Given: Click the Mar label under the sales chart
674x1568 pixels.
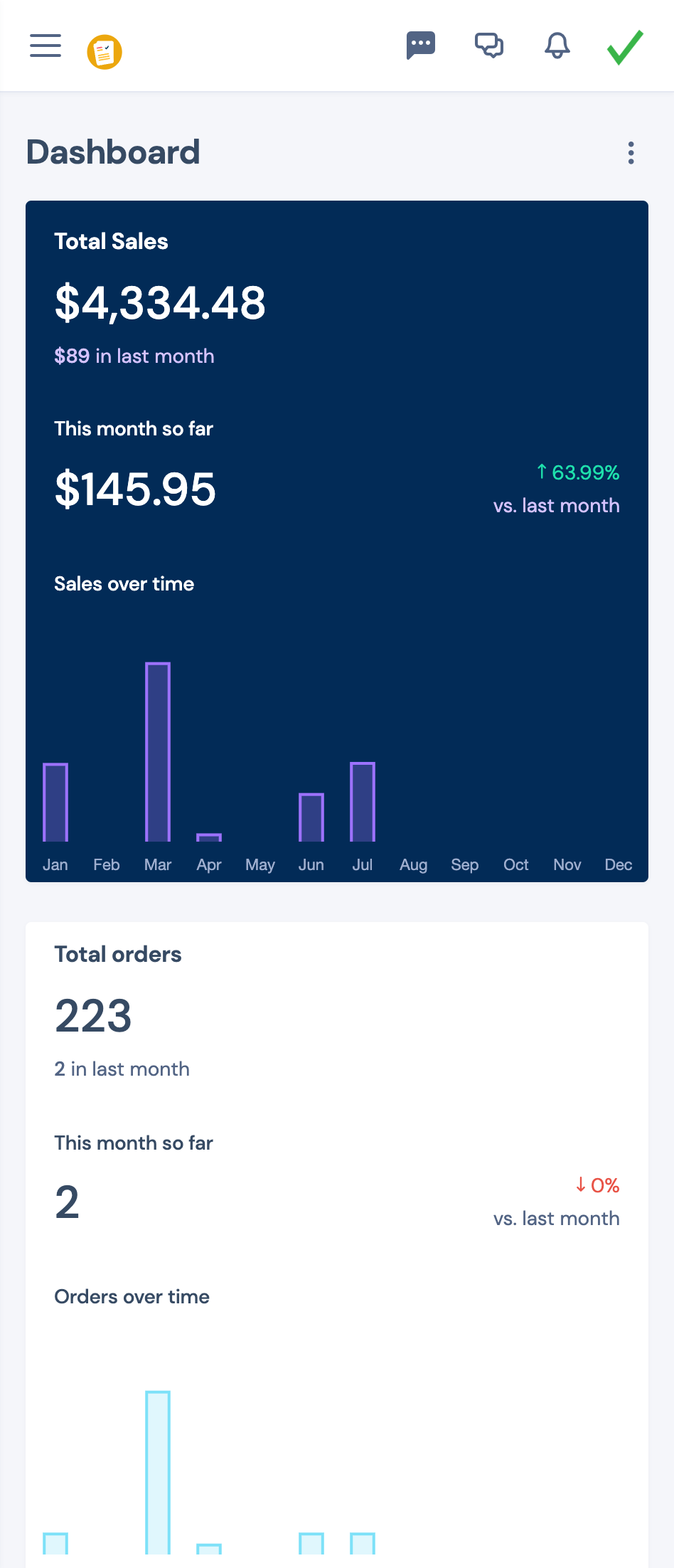Looking at the screenshot, I should point(158,864).
